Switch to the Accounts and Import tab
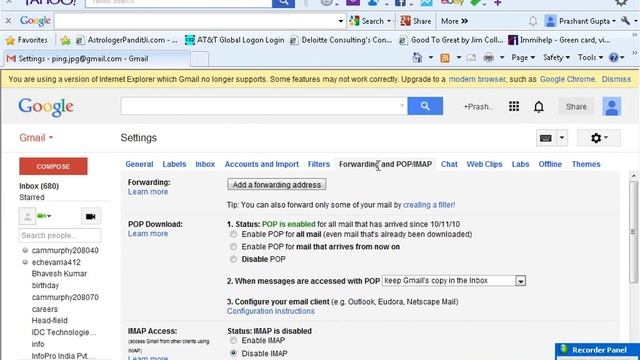 [x=262, y=164]
